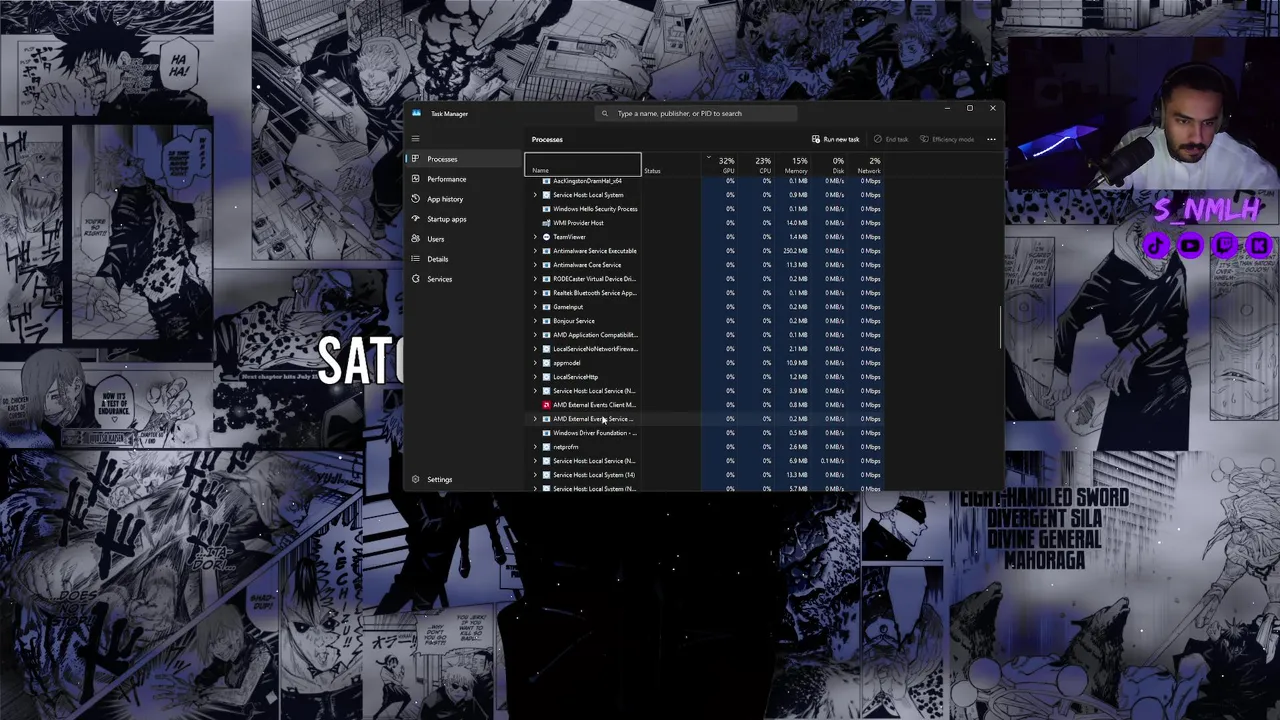Click the End task button

[891, 139]
